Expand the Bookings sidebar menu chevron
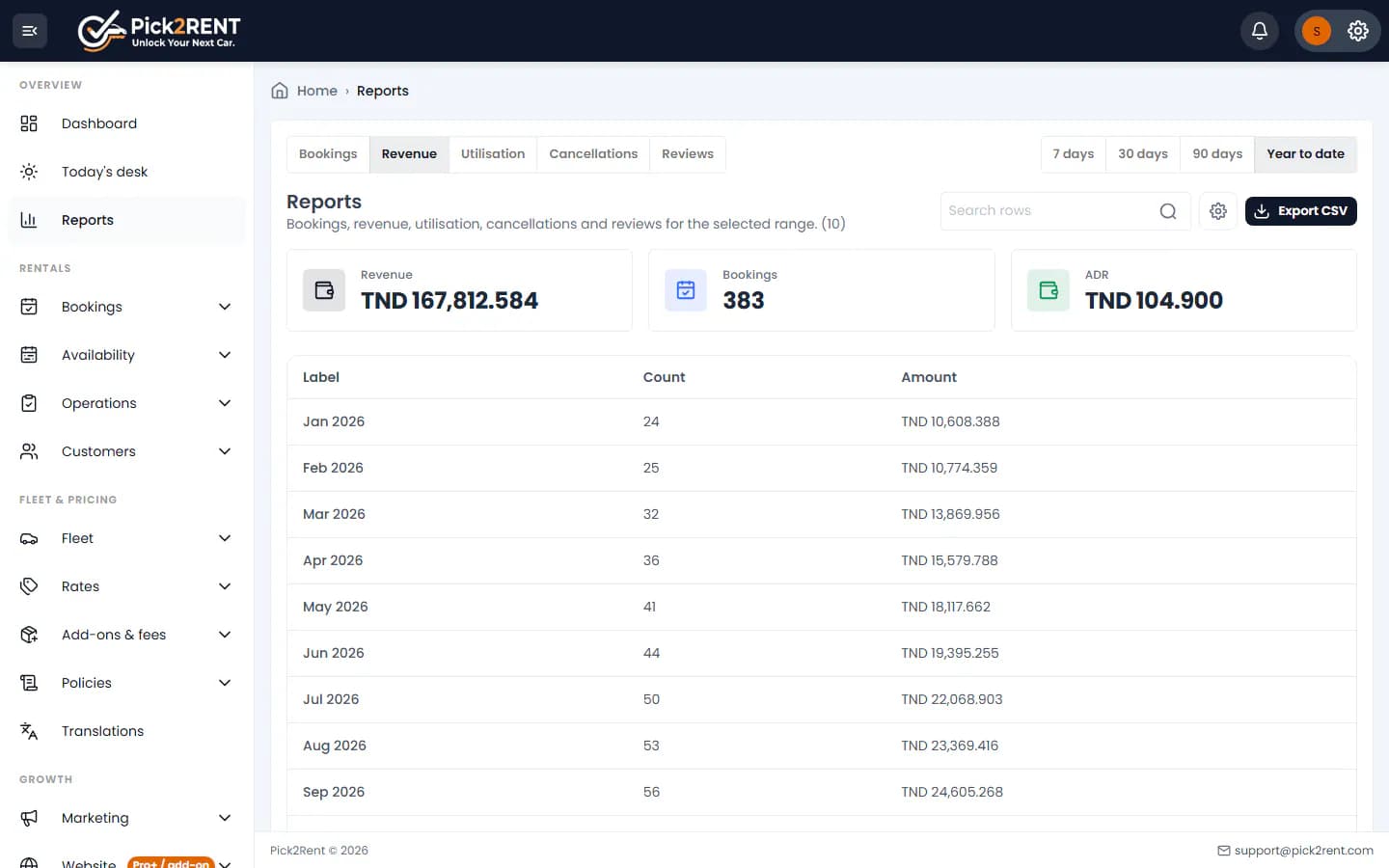 (x=225, y=307)
